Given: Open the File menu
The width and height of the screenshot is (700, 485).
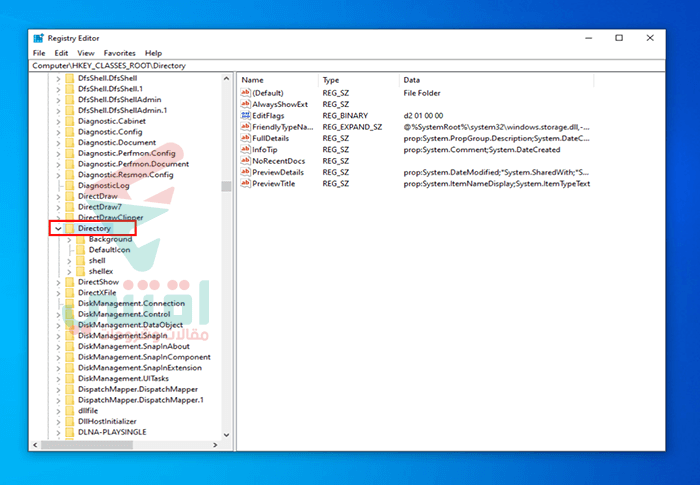Looking at the screenshot, I should point(39,53).
